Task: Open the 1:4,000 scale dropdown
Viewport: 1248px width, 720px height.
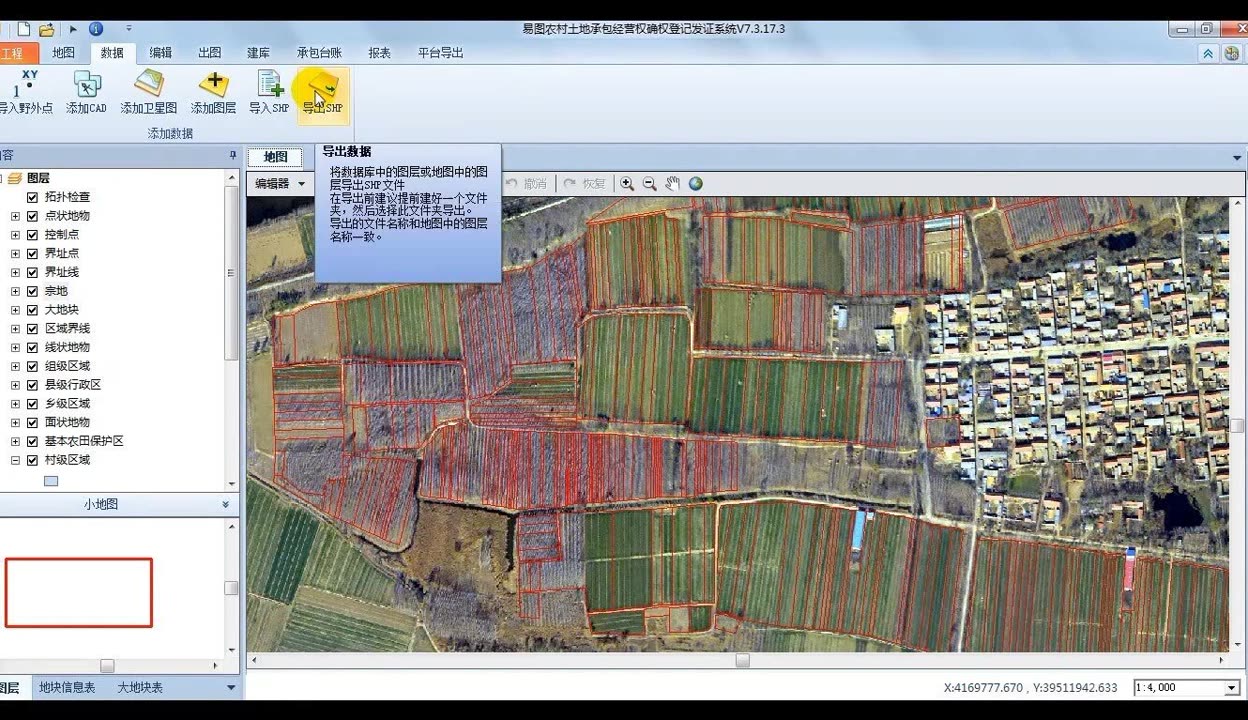Action: click(1230, 687)
